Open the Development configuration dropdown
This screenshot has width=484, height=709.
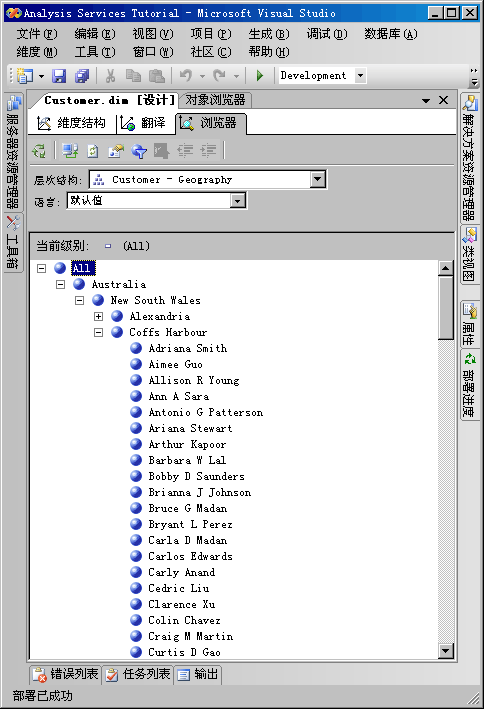click(361, 76)
